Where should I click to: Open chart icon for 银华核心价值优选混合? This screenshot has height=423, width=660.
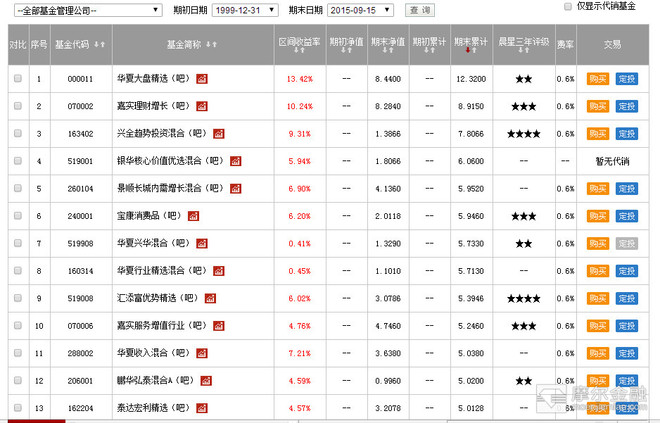236,161
